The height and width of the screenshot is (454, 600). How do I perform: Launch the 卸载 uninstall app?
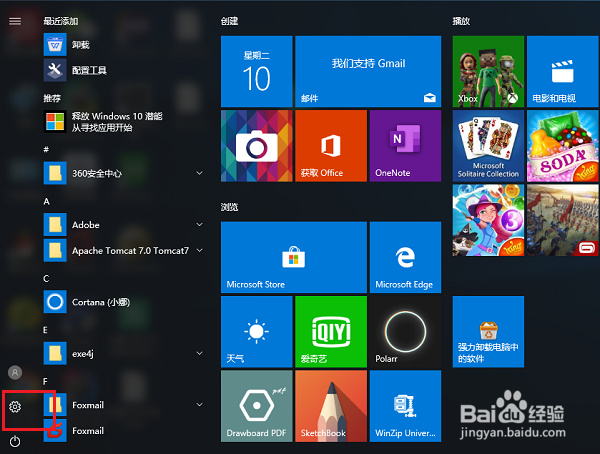click(x=124, y=45)
